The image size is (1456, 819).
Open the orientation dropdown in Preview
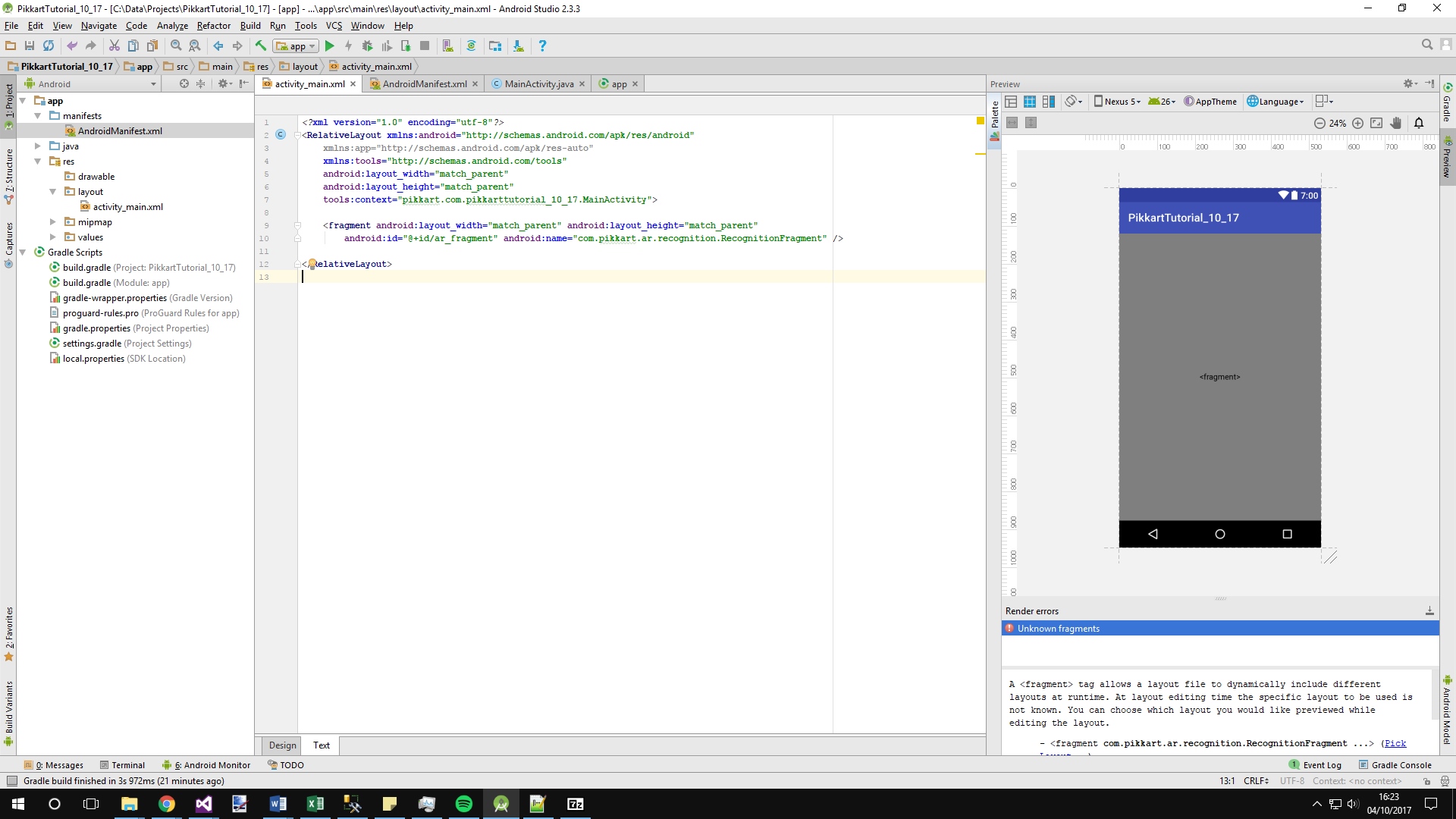click(1073, 102)
